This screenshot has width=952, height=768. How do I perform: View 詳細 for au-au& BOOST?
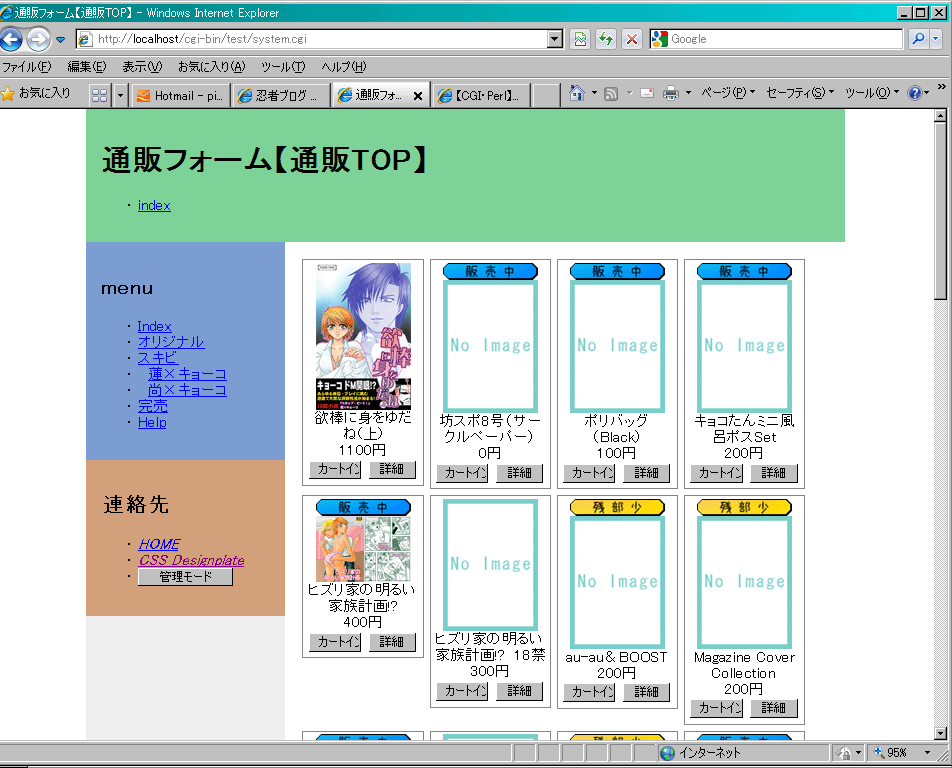647,692
